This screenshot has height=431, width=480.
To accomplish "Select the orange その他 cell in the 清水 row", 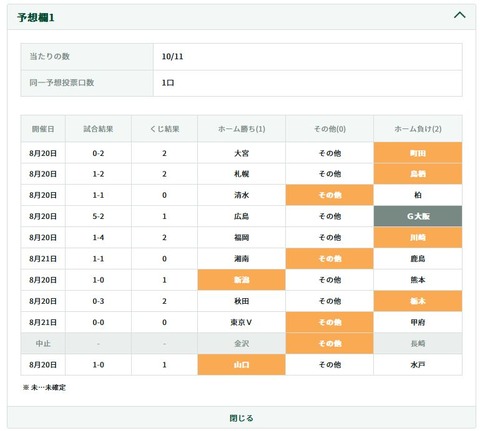I will click(x=329, y=195).
